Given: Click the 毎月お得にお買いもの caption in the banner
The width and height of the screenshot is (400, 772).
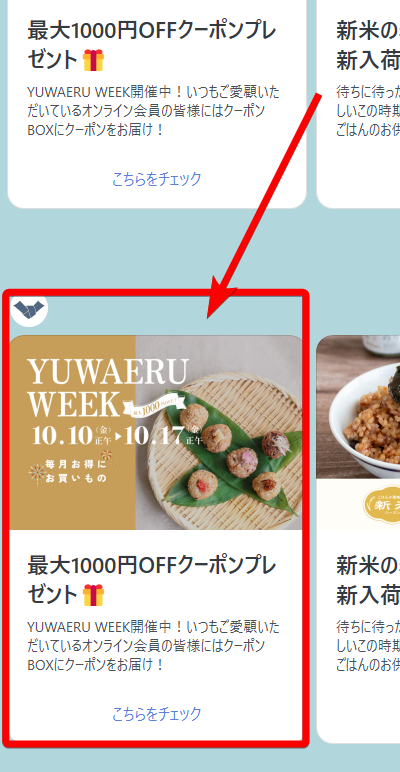Looking at the screenshot, I should (x=75, y=471).
